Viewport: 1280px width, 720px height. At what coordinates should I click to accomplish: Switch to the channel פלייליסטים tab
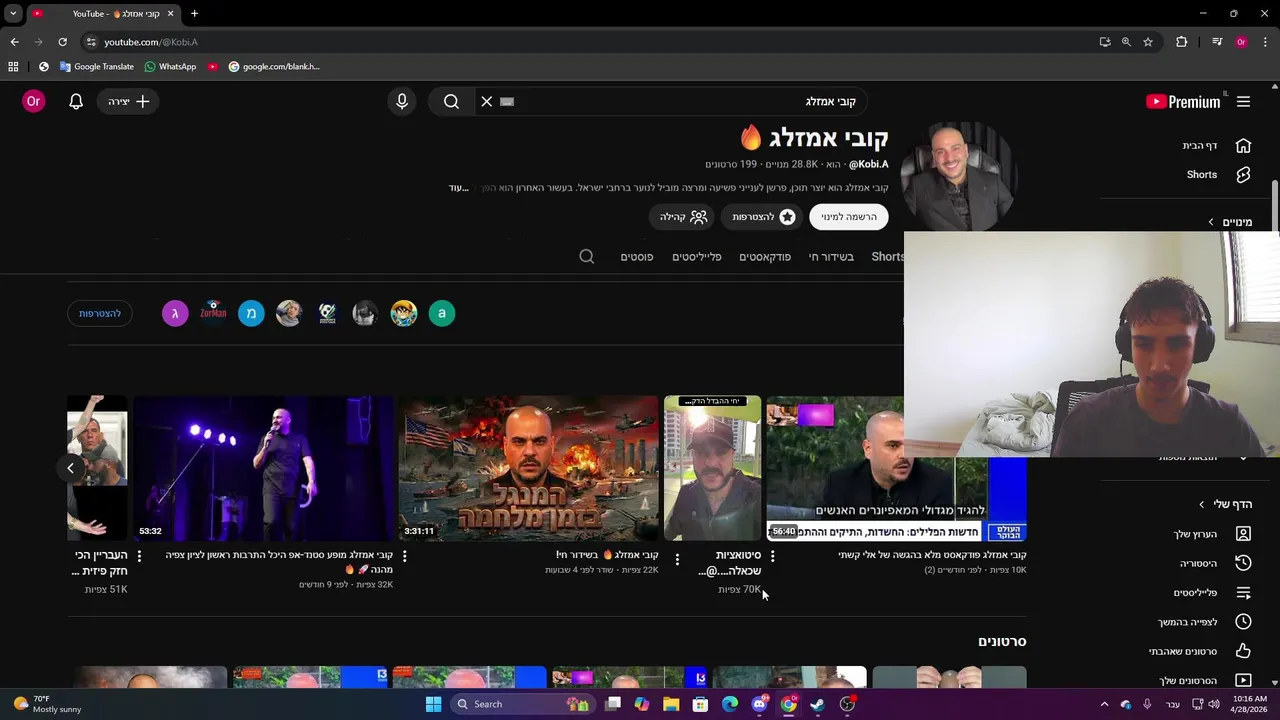(x=697, y=257)
